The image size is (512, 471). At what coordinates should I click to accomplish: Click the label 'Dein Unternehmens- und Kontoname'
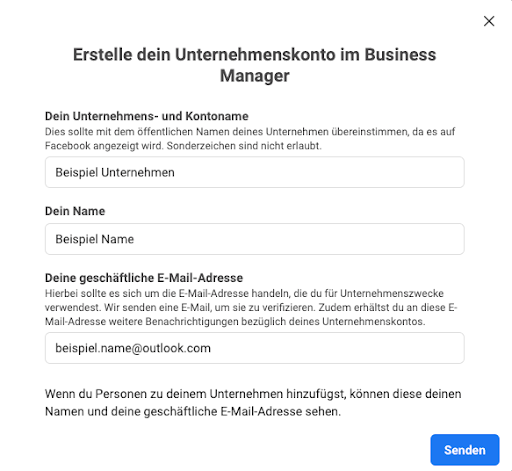point(147,116)
